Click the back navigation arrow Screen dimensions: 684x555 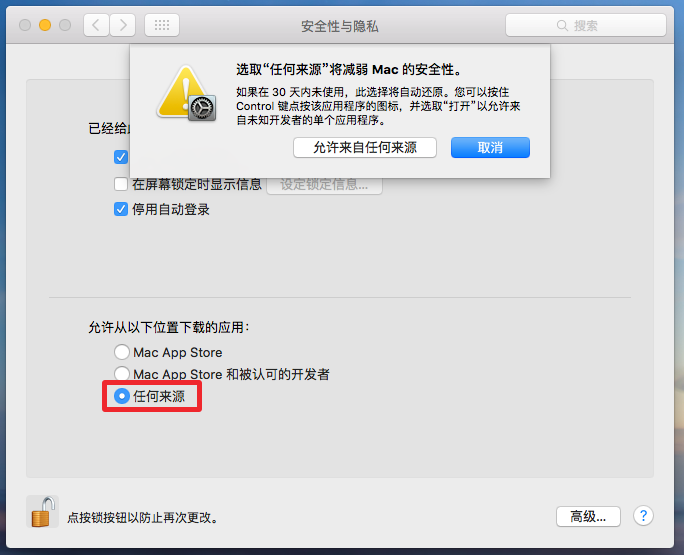coord(96,25)
